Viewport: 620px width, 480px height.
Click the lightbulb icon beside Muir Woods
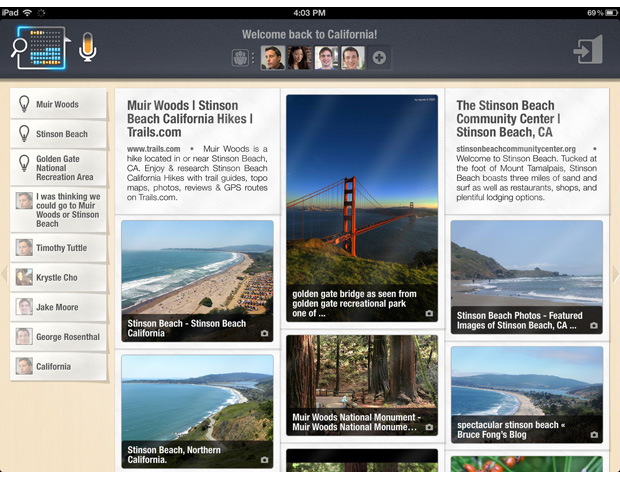(x=24, y=104)
